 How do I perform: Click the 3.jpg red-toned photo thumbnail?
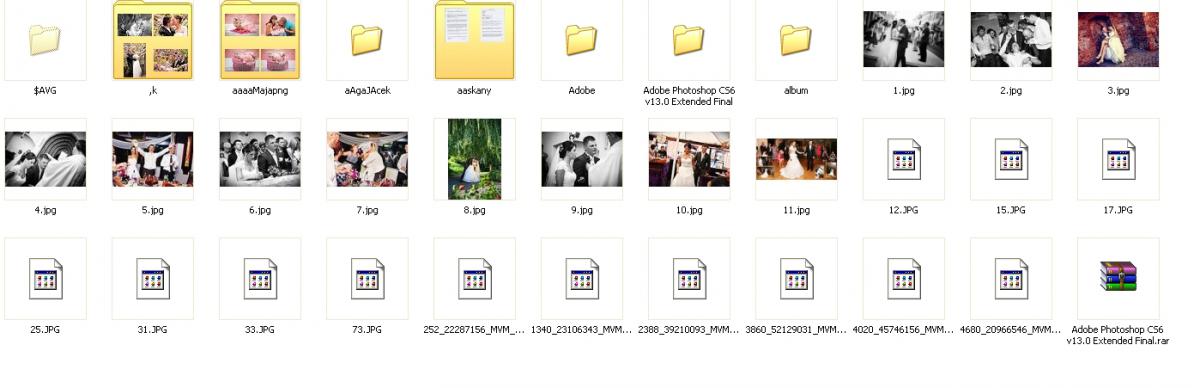coord(1118,39)
